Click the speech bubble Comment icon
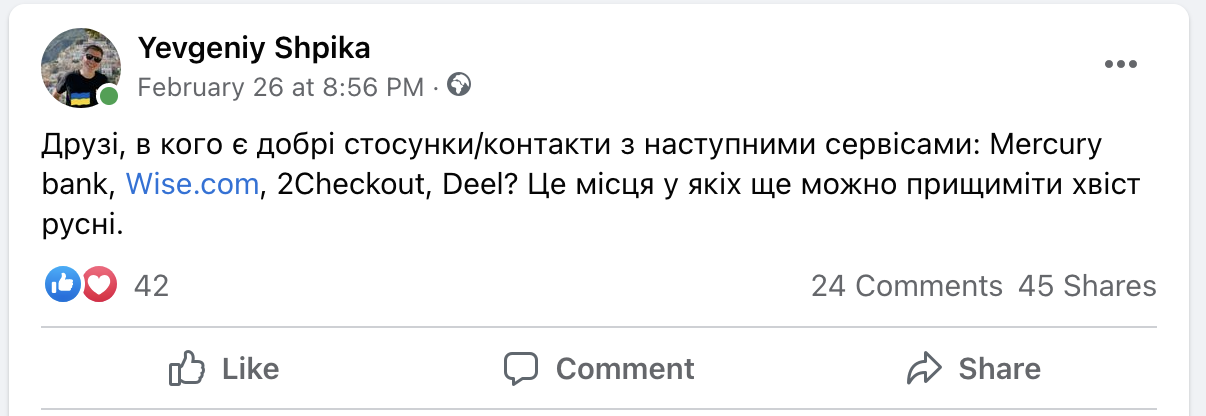Image resolution: width=1206 pixels, height=416 pixels. [521, 369]
